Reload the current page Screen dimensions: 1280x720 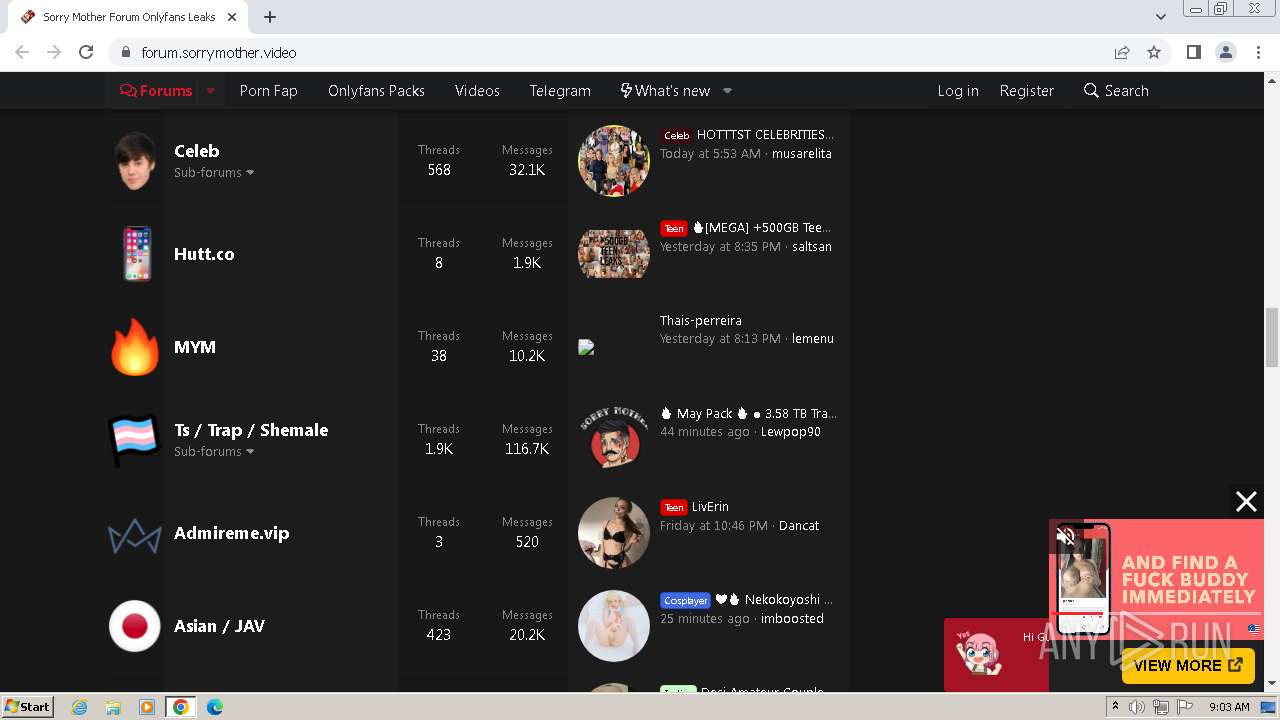pos(86,52)
